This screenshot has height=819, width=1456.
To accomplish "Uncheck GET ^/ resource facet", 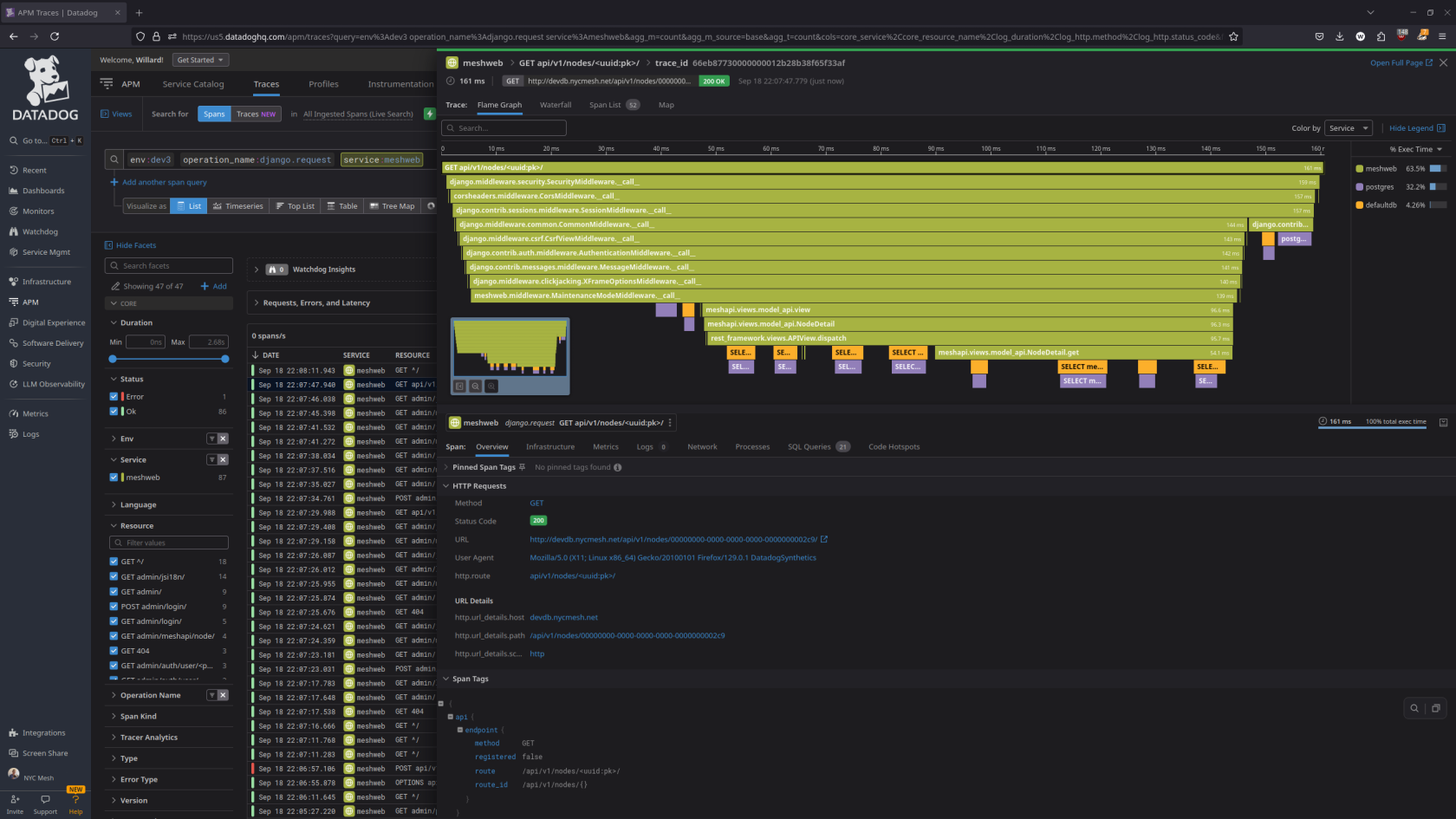I will tap(114, 562).
